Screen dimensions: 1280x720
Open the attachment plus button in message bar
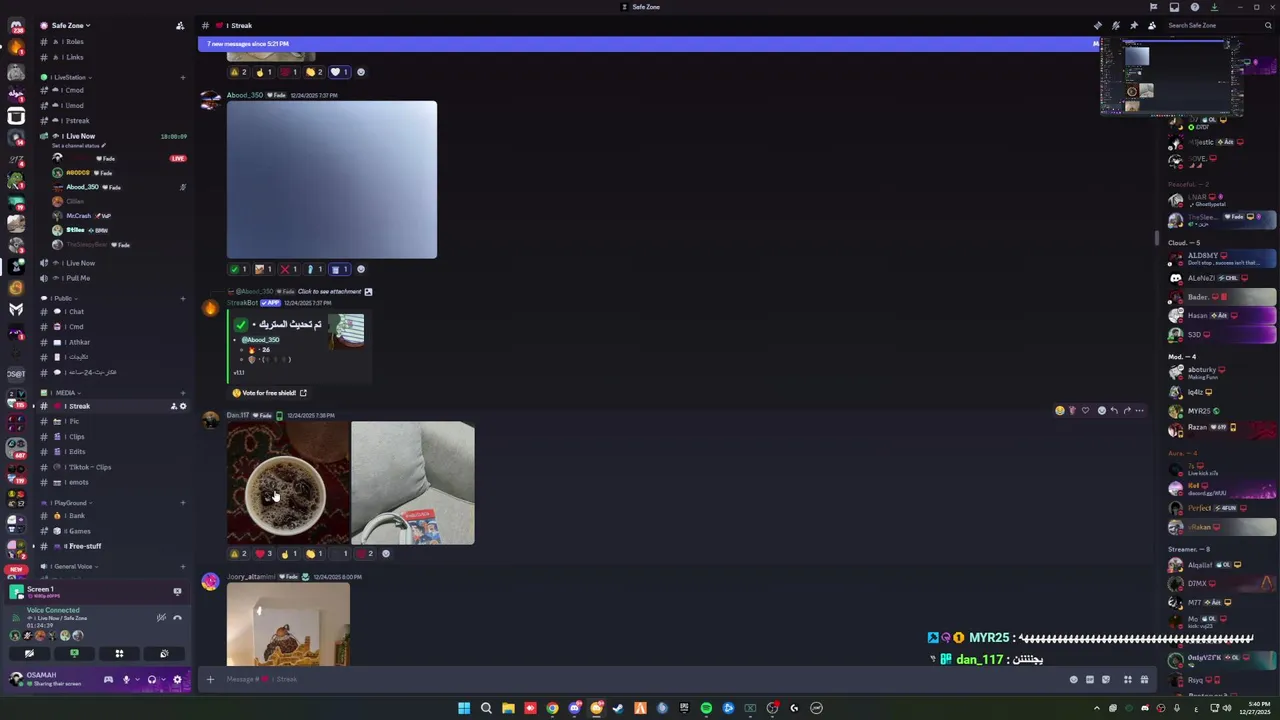coord(210,680)
